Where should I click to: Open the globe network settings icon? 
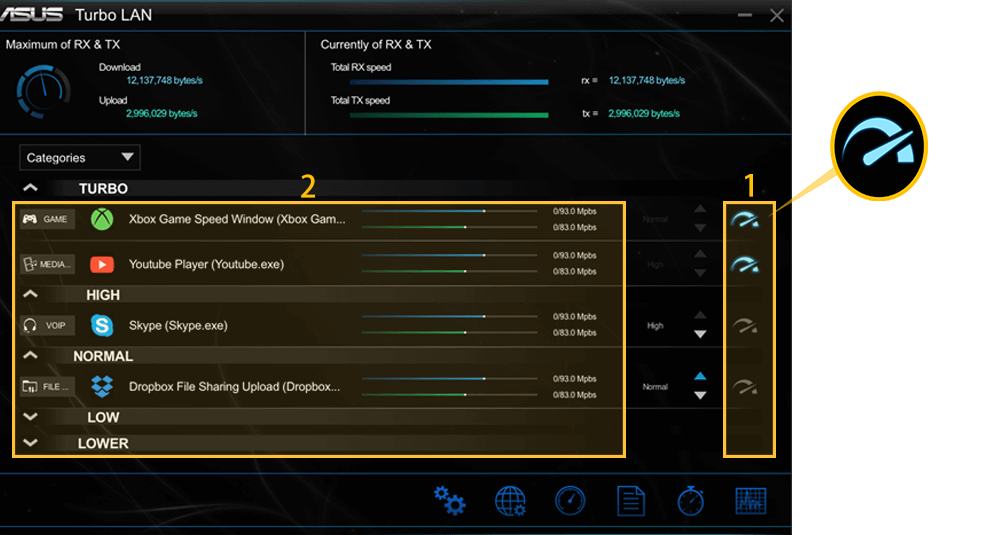[510, 501]
